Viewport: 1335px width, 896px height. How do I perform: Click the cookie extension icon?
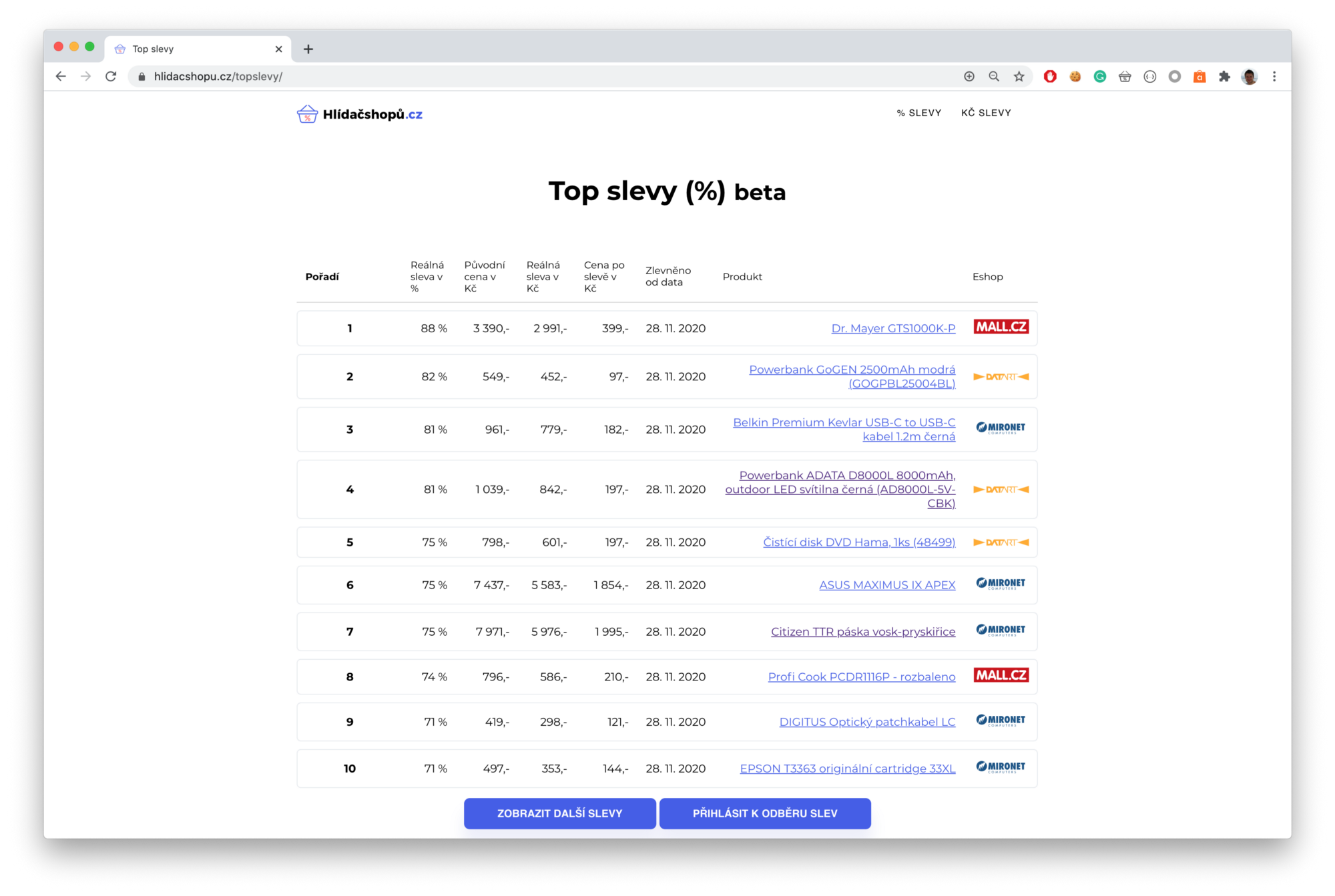pyautogui.click(x=1075, y=76)
